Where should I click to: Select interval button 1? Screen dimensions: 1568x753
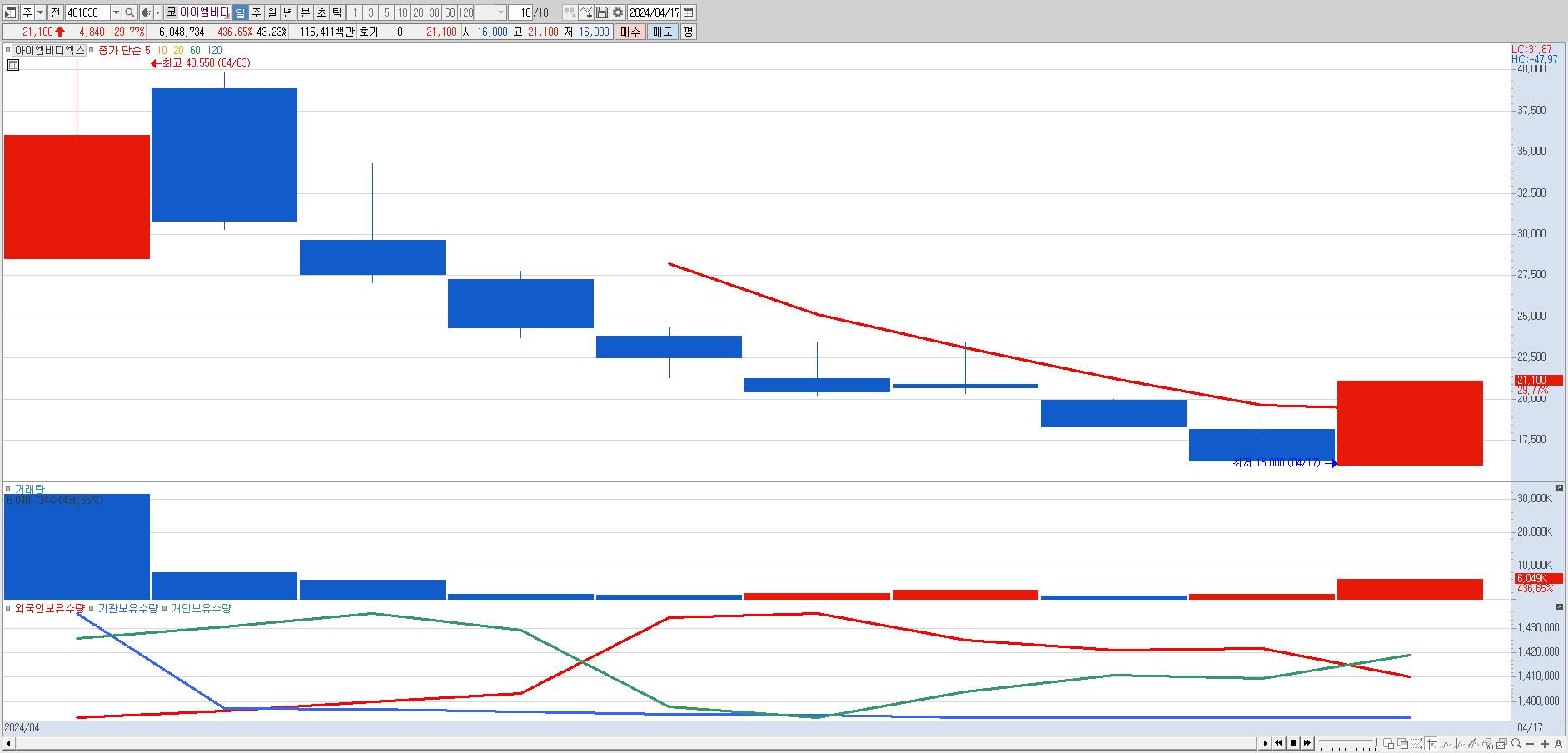coord(355,12)
